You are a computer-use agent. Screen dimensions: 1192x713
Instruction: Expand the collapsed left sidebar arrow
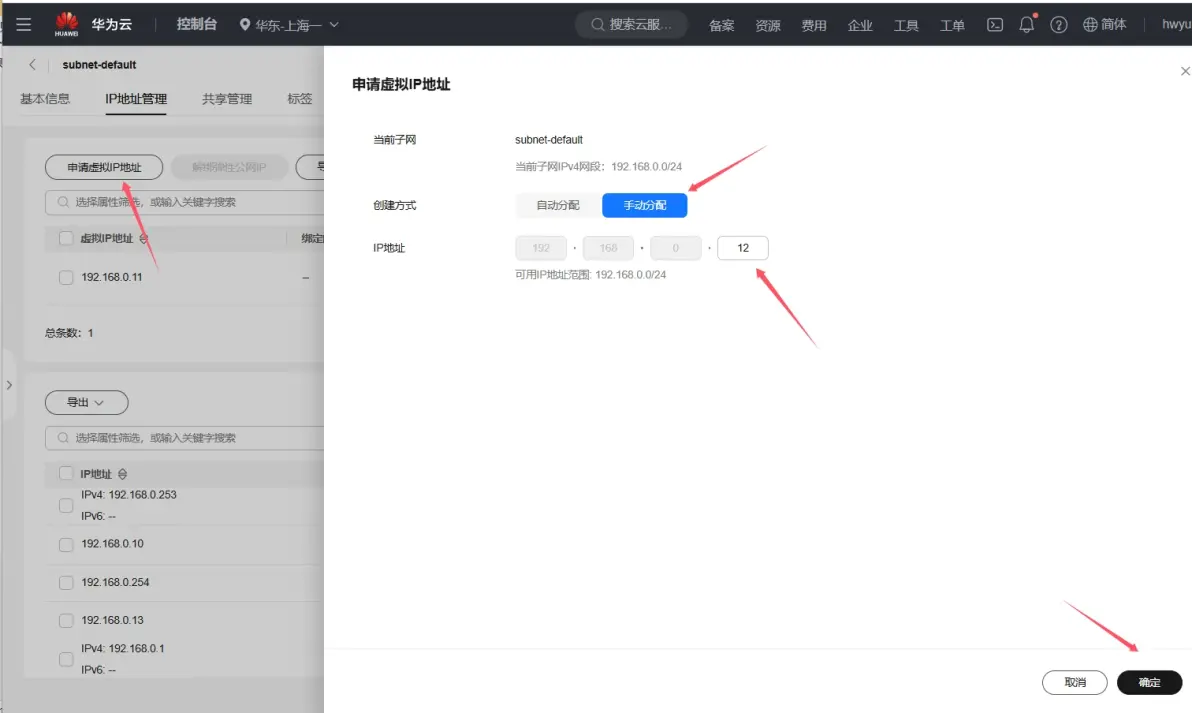point(9,385)
